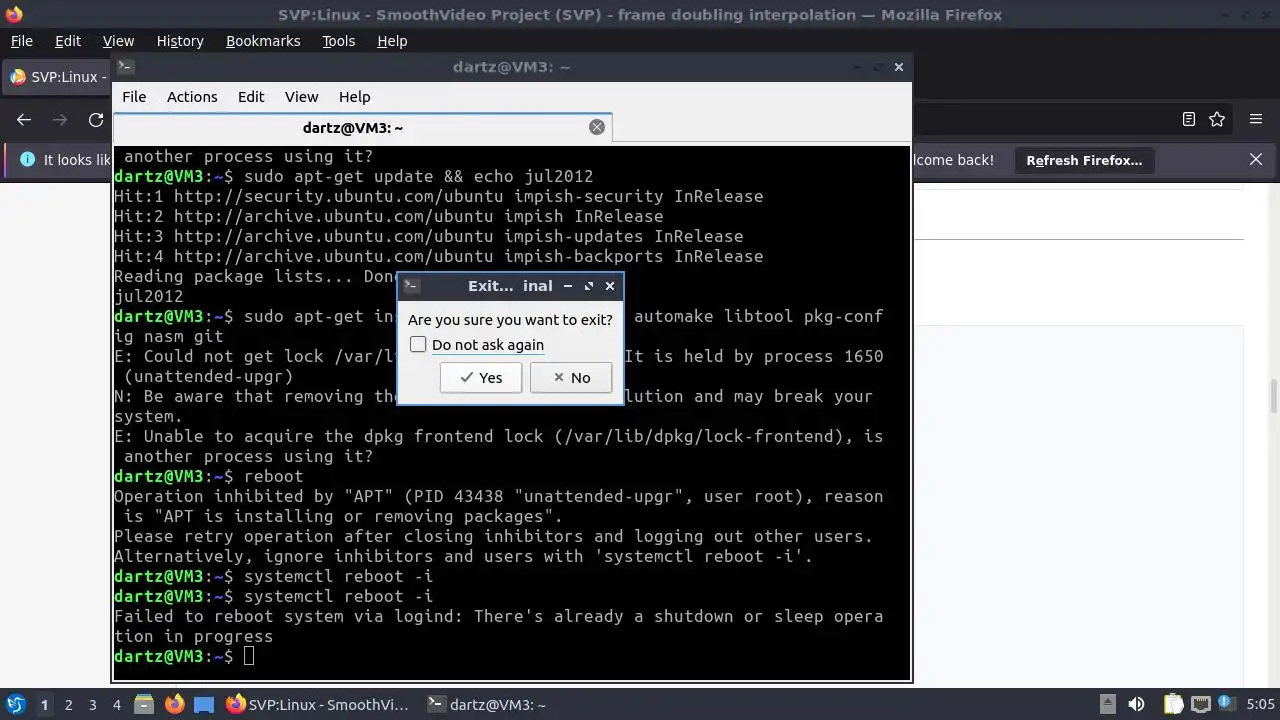Screen dimensions: 1280x720
Task: Open Firefox Edit menu
Action: pos(68,41)
